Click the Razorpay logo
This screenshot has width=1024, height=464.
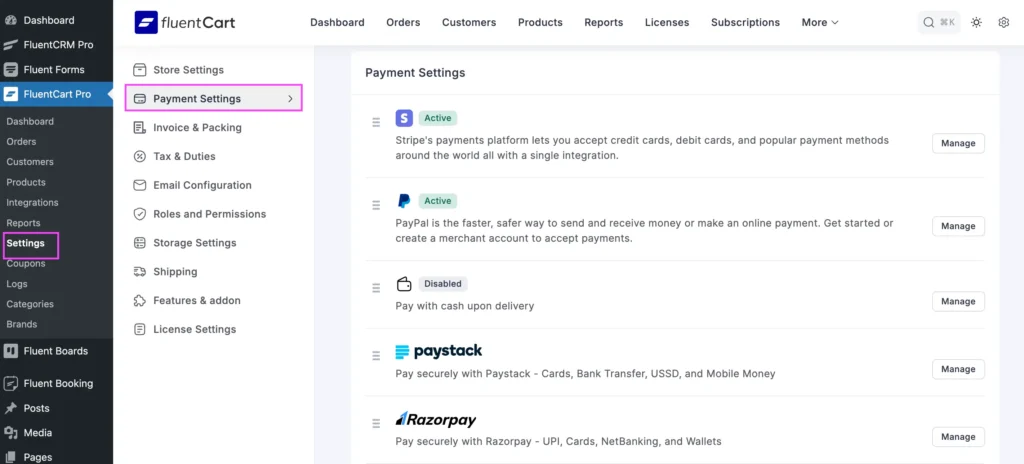(x=436, y=419)
